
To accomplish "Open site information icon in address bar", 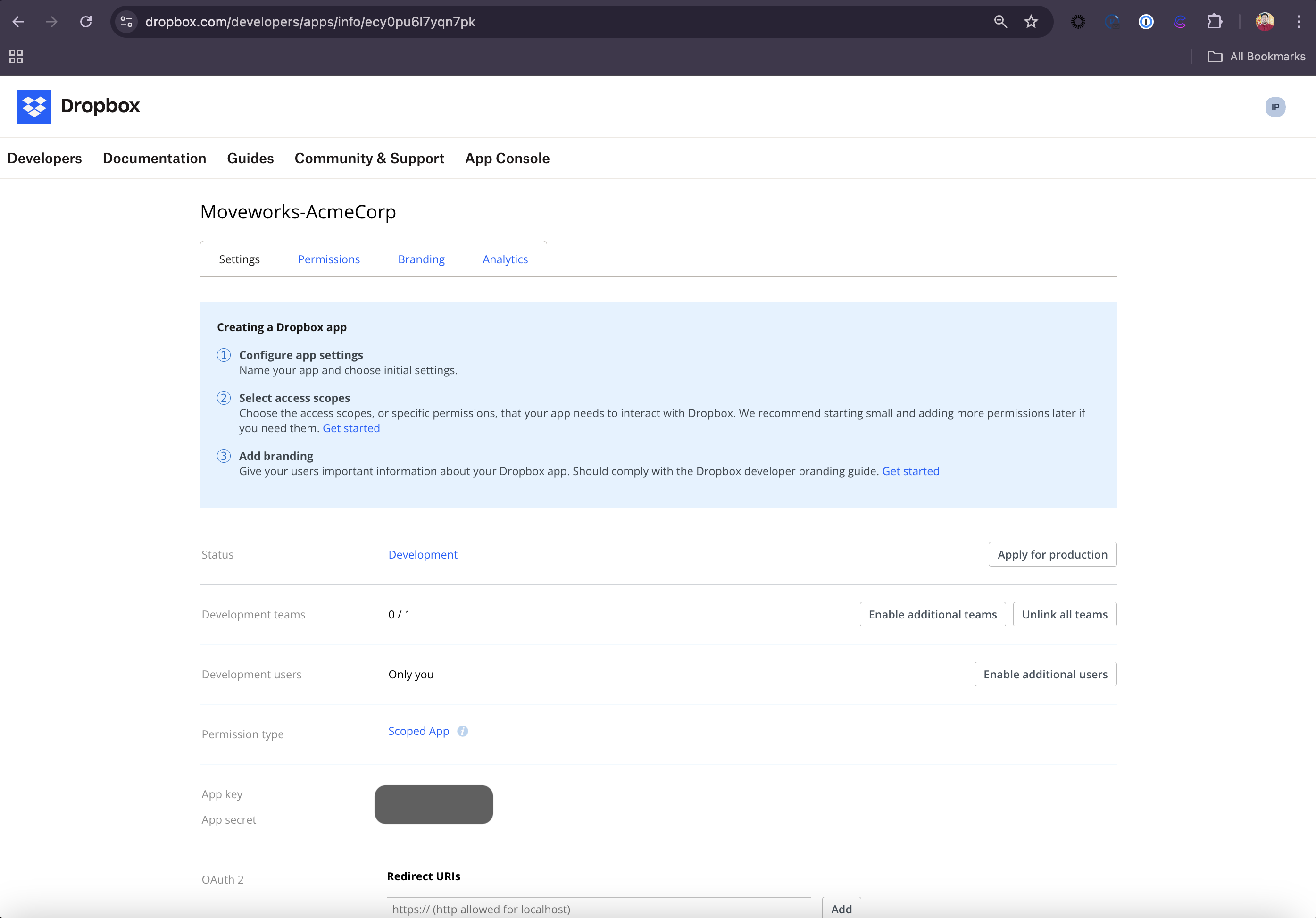I will (x=126, y=22).
